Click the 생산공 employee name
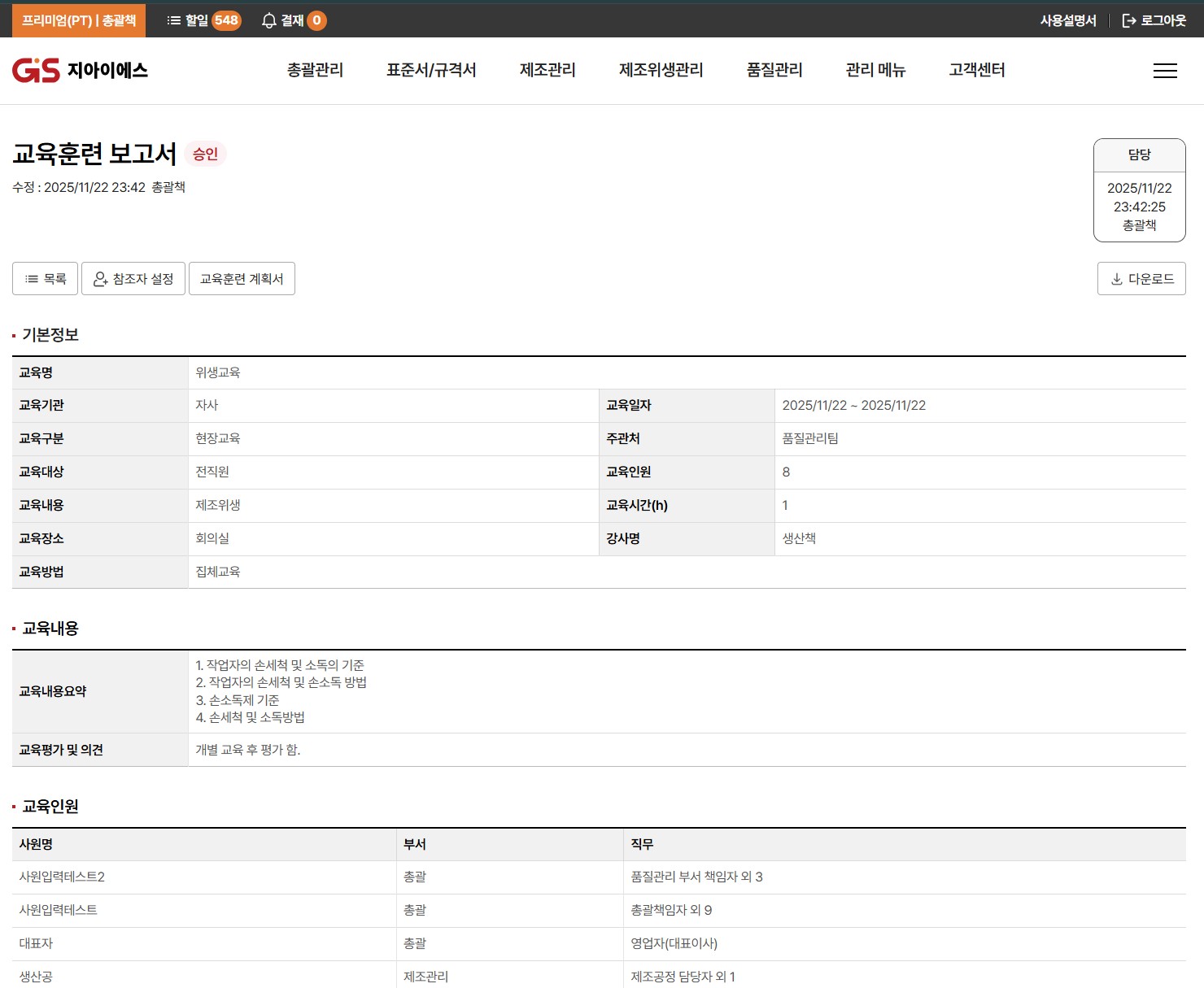This screenshot has width=1204, height=988. (x=36, y=977)
